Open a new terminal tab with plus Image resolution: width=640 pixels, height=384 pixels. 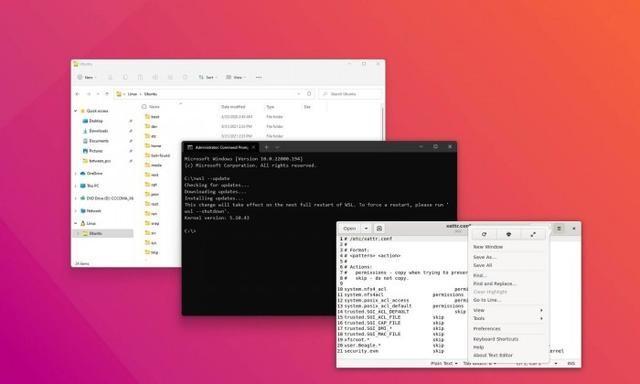pos(267,147)
